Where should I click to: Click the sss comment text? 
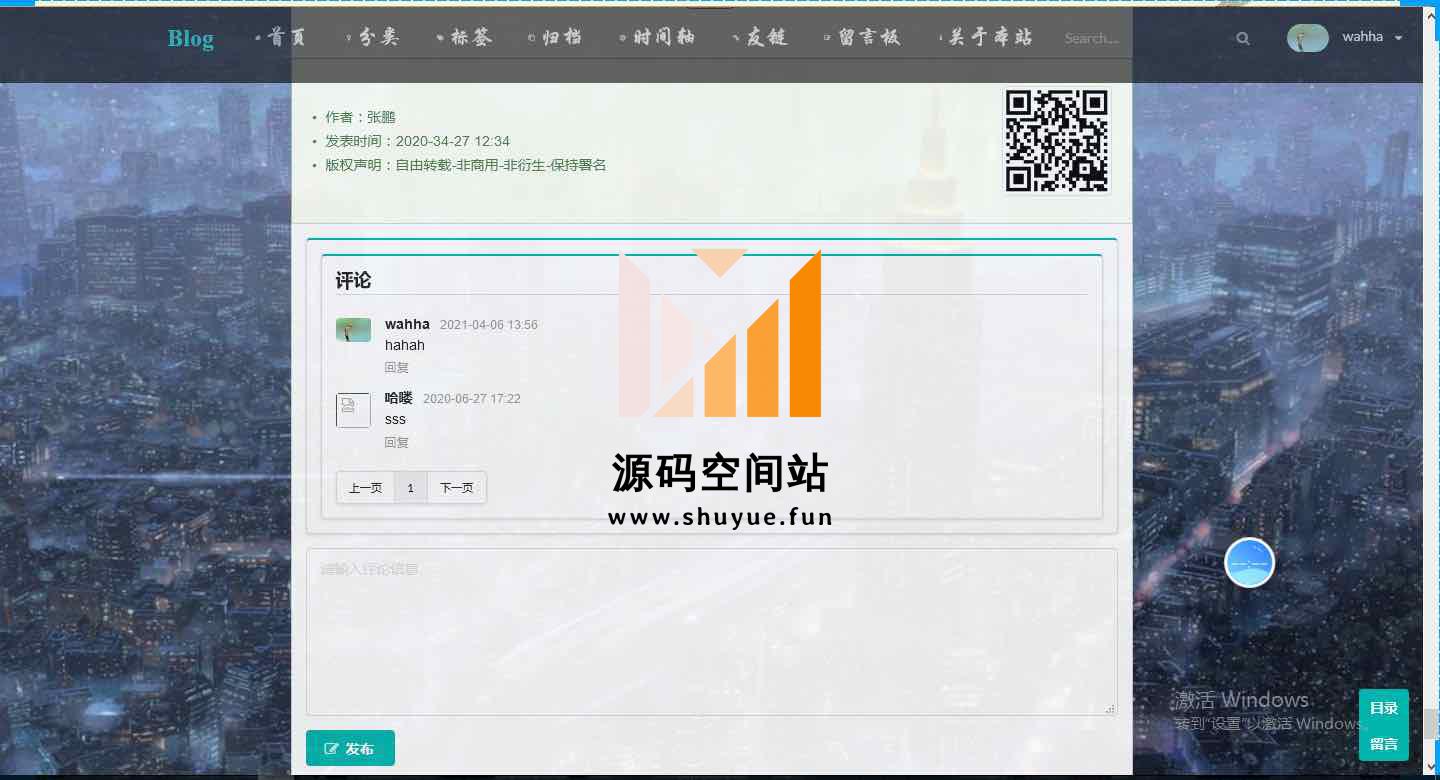[x=395, y=419]
